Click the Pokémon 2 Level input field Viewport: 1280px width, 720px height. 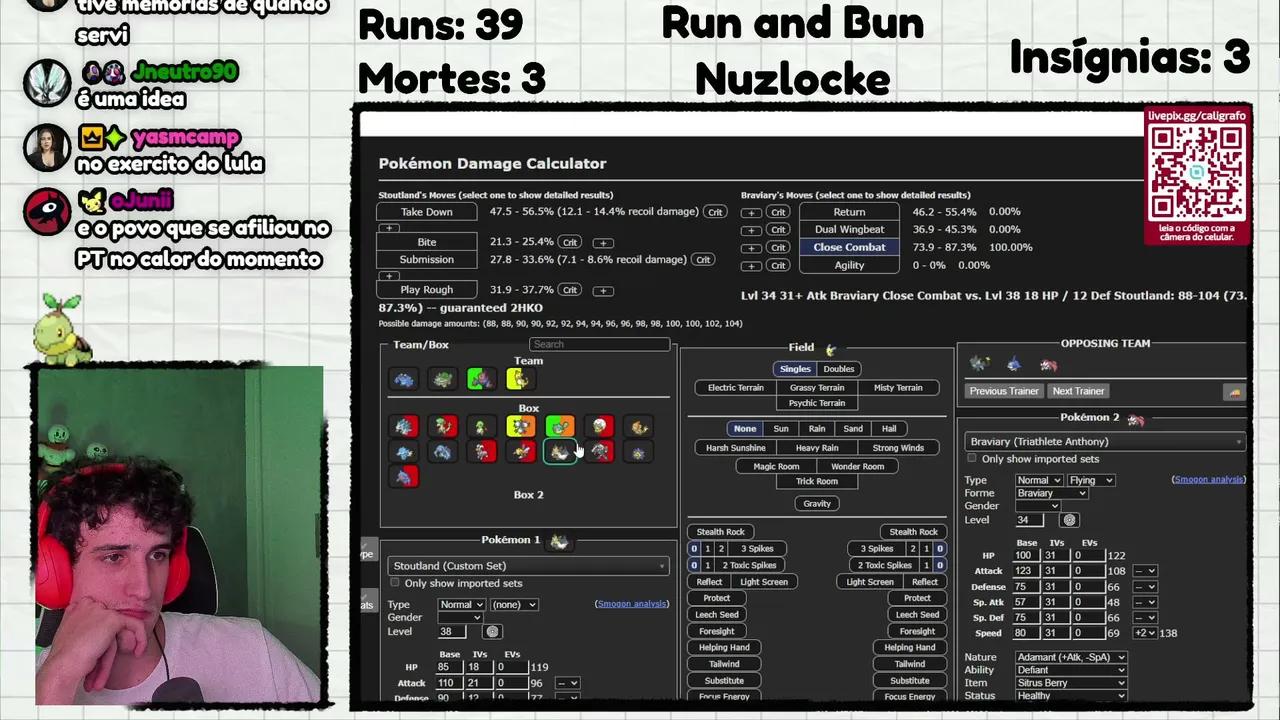click(x=1029, y=520)
